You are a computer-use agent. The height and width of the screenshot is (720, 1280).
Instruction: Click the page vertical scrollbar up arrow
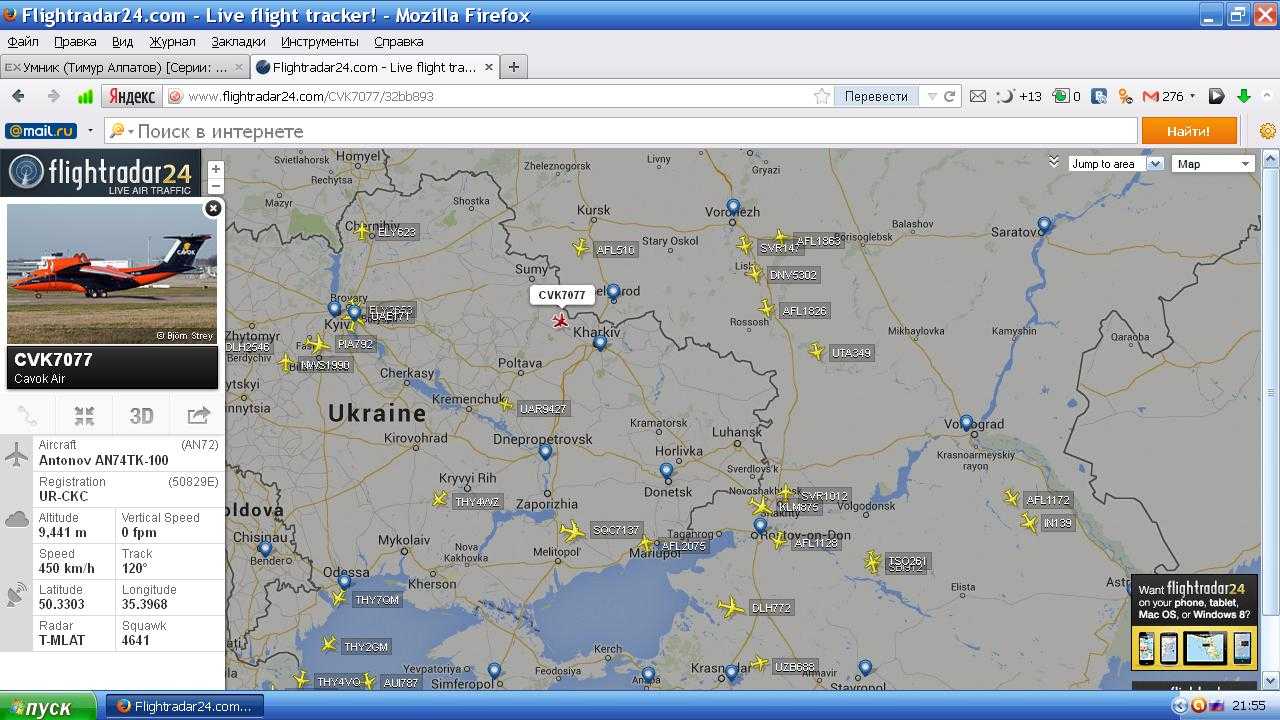(1271, 157)
